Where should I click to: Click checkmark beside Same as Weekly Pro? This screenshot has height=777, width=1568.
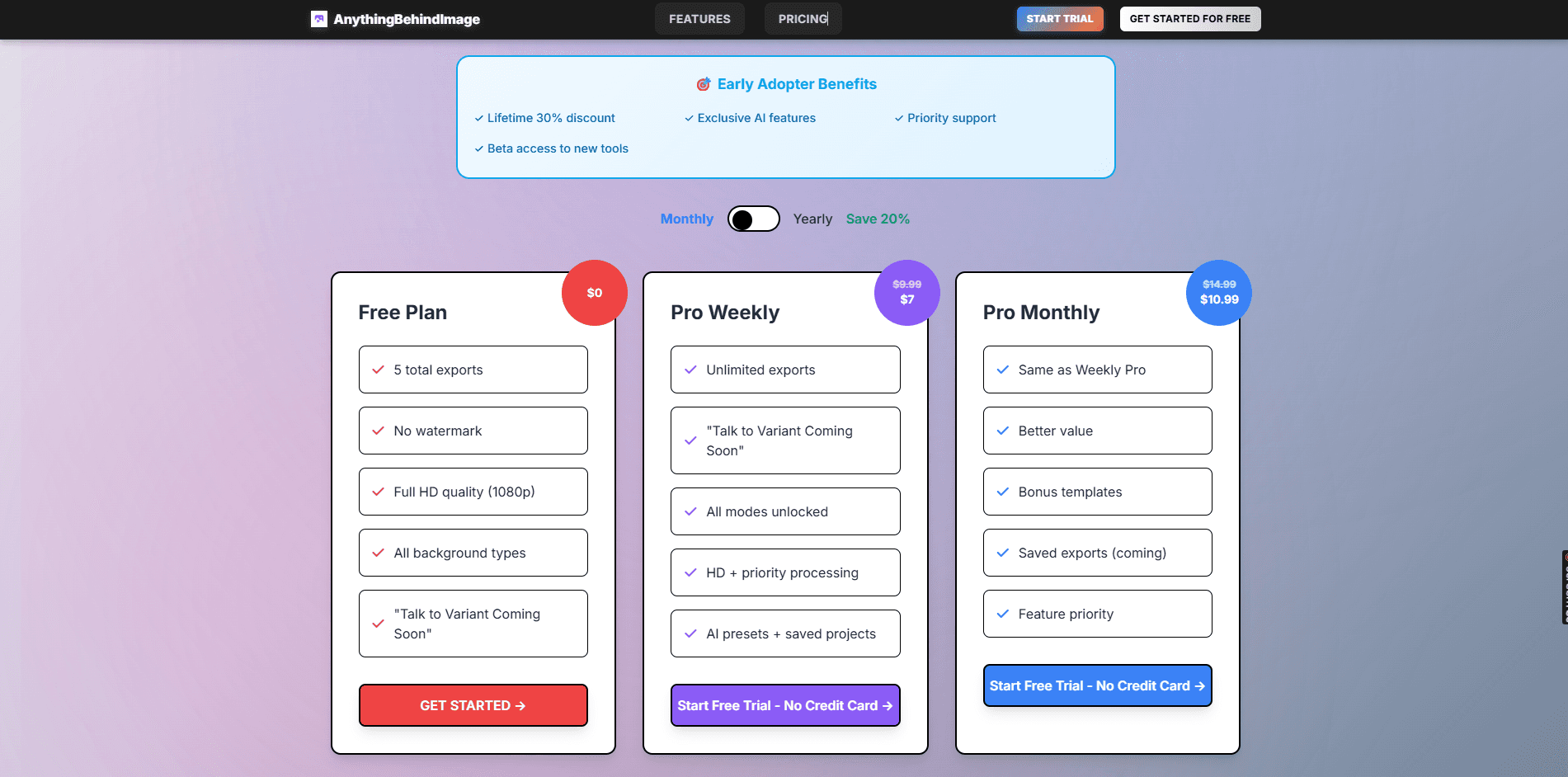tap(1003, 370)
